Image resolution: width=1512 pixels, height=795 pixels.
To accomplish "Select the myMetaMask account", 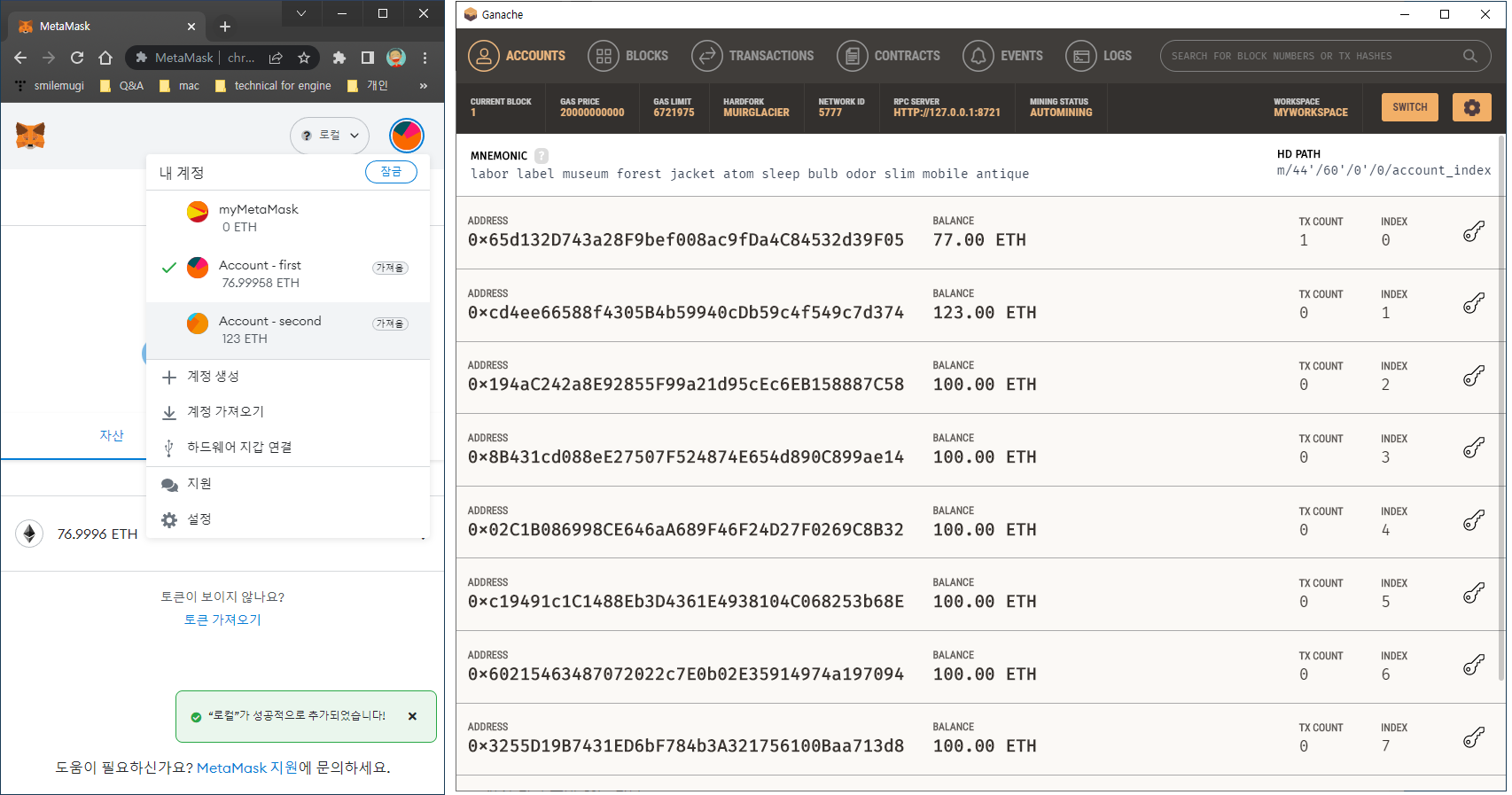I will 288,218.
